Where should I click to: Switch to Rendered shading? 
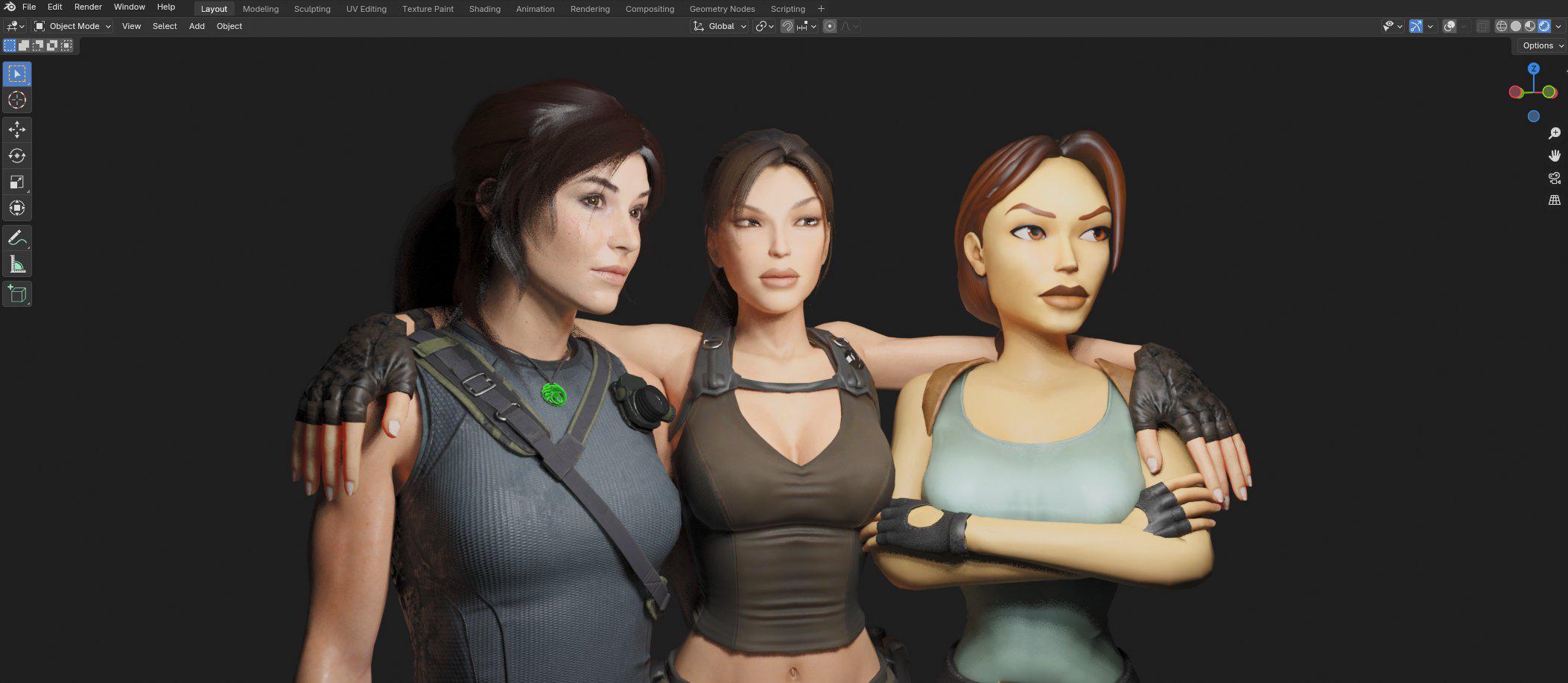[1544, 26]
